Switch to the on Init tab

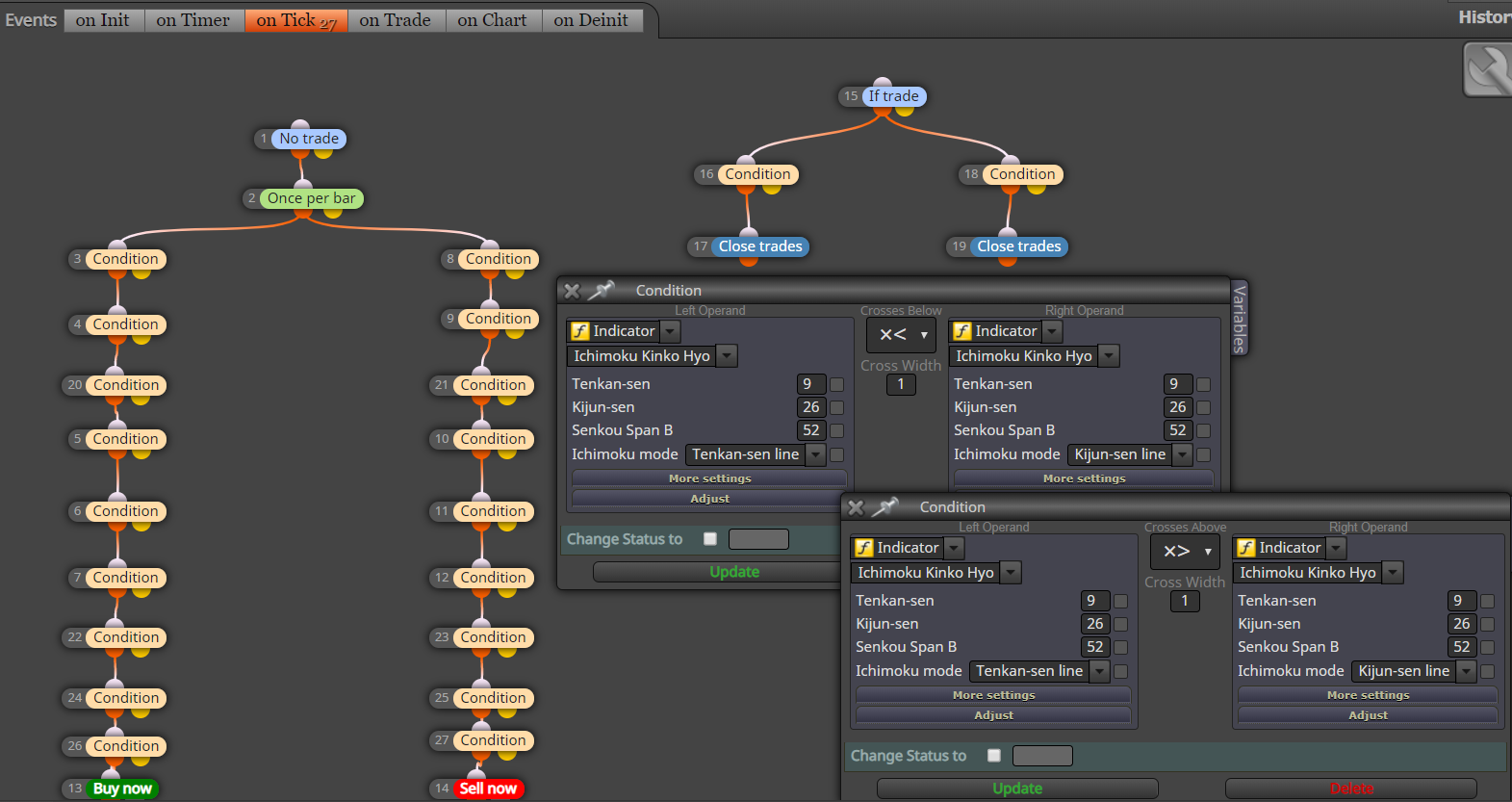[x=103, y=20]
